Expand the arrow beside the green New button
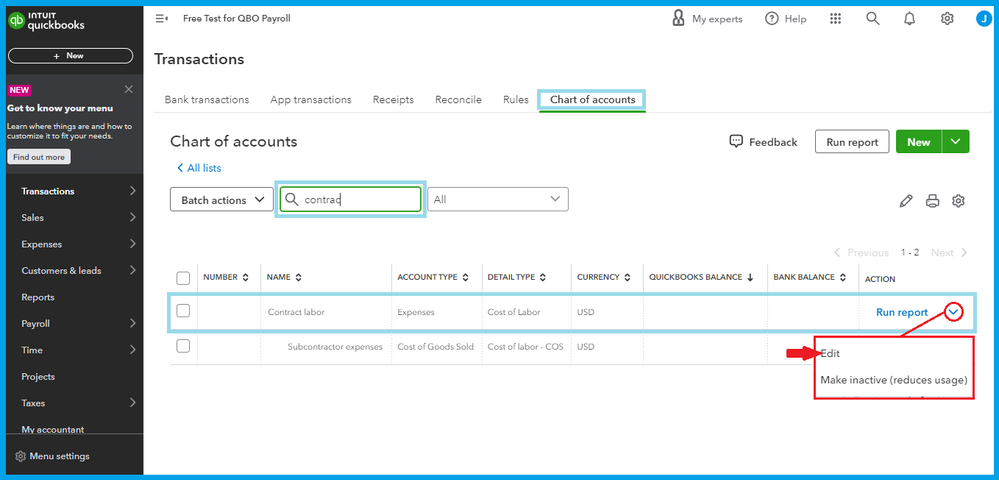Image resolution: width=999 pixels, height=480 pixels. [956, 142]
